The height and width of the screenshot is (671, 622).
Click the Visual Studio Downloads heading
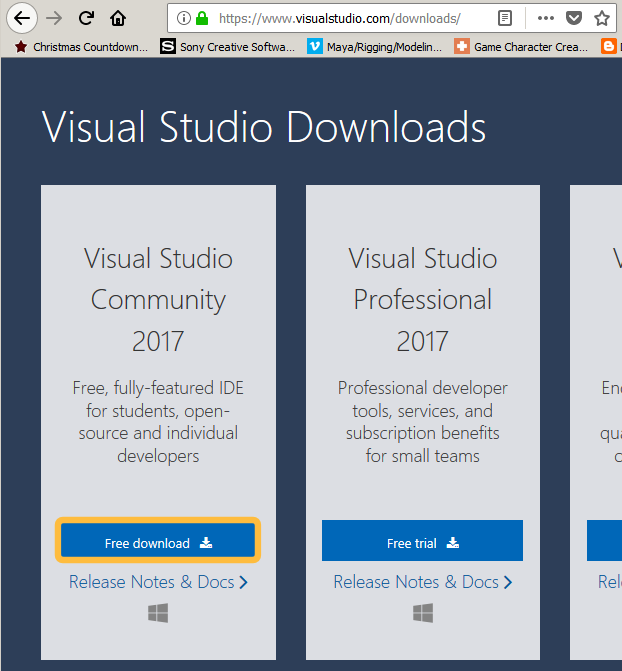tap(264, 127)
